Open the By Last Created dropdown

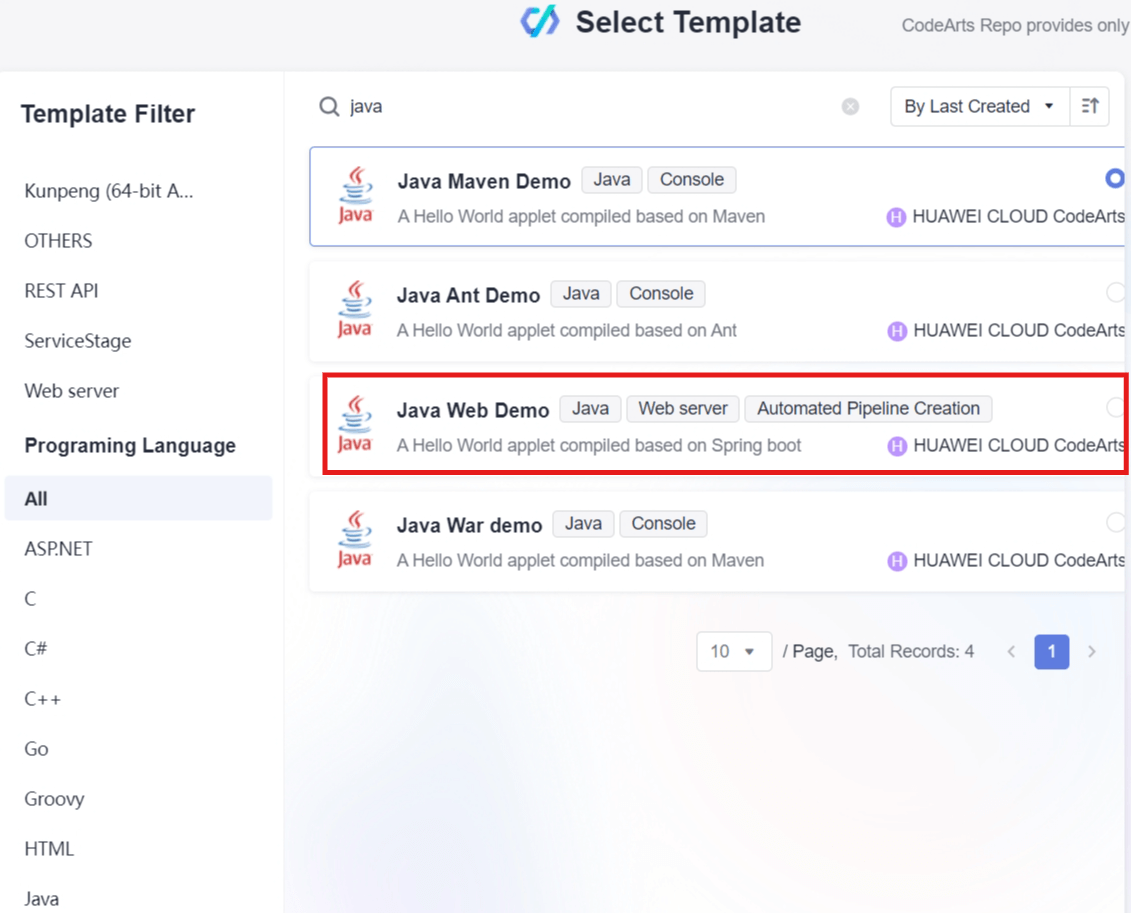979,106
